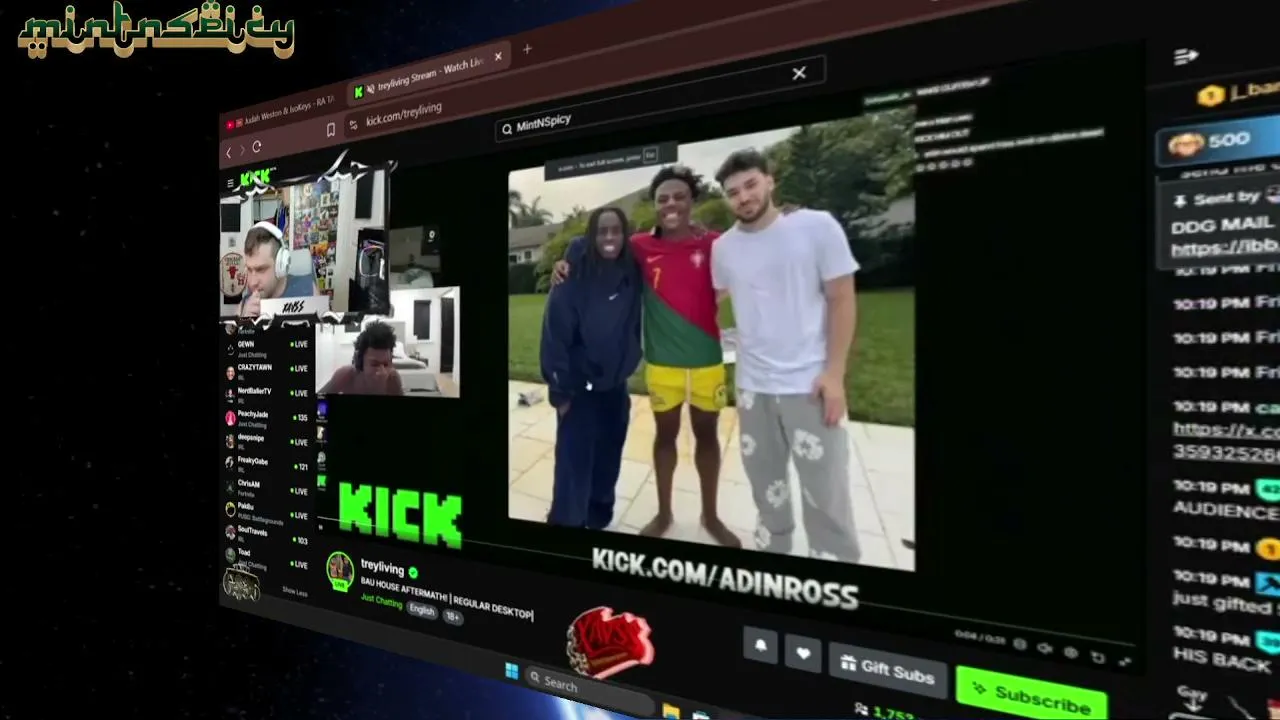Turn on notifications with the bell icon
The width and height of the screenshot is (1280, 720).
coord(761,645)
